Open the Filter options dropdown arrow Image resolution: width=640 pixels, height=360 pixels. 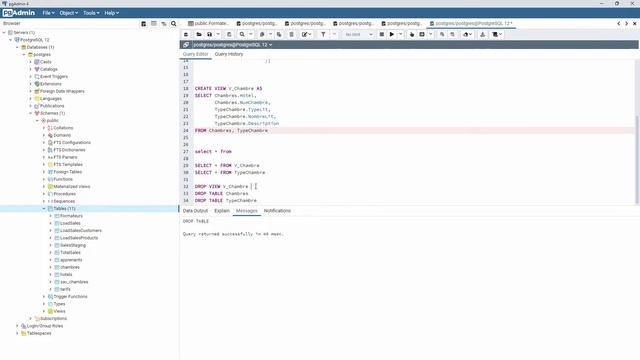click(334, 35)
